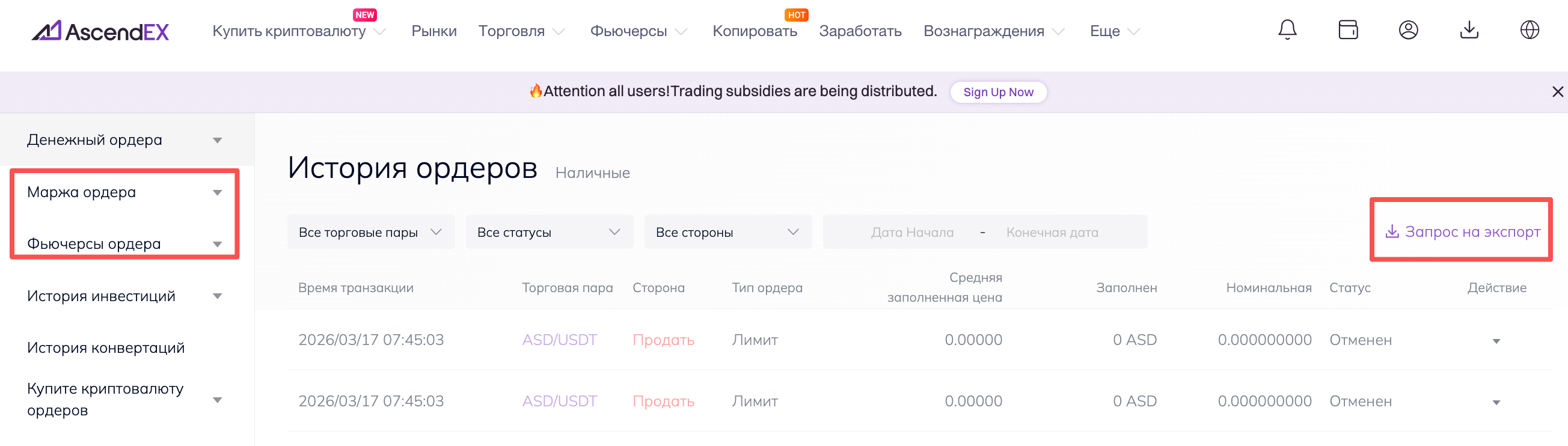Screen dimensions: 1568x446
Task: Click the AscendEX logo
Action: (x=100, y=31)
